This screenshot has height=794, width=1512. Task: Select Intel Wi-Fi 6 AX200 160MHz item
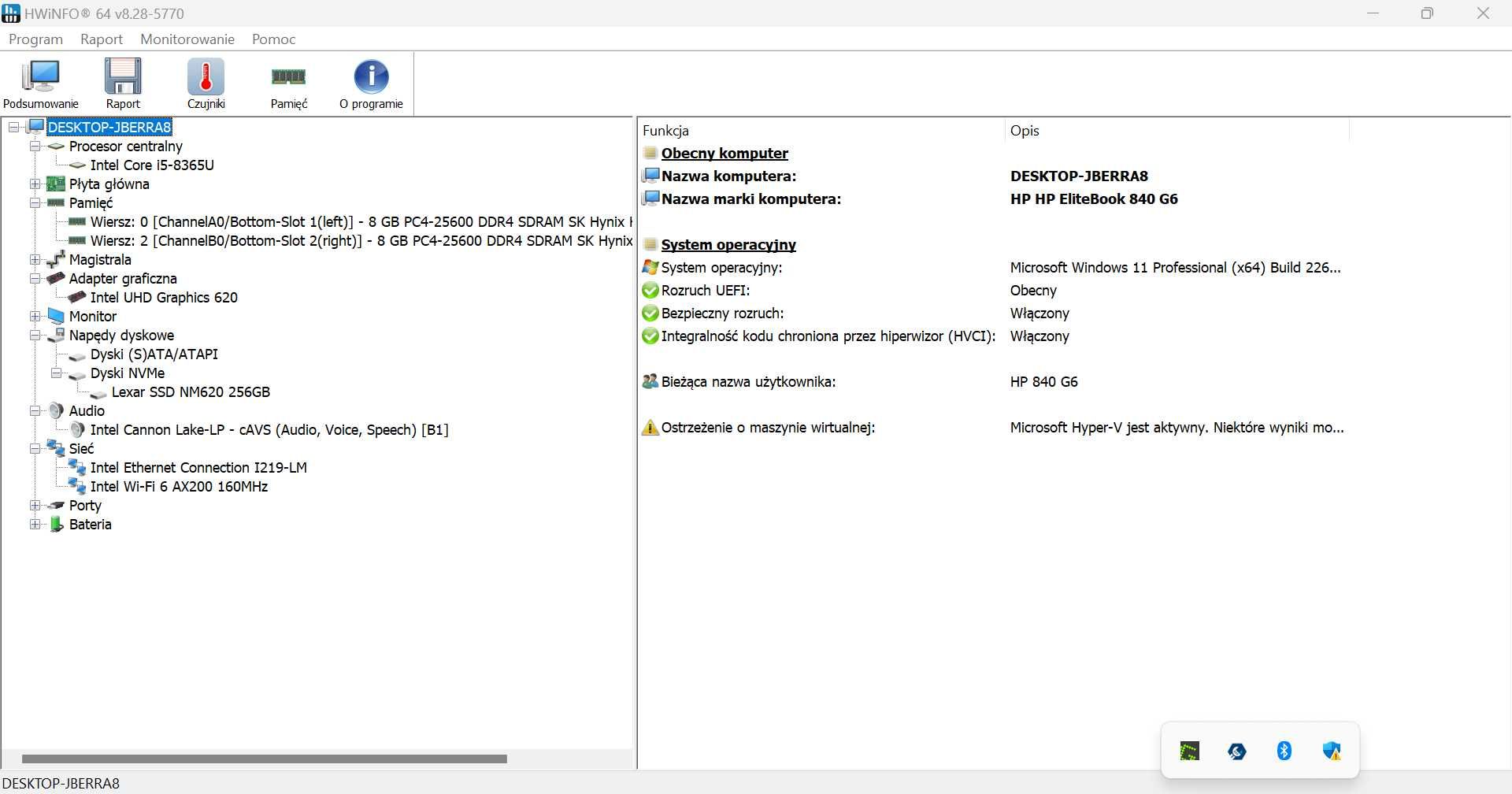coord(179,486)
